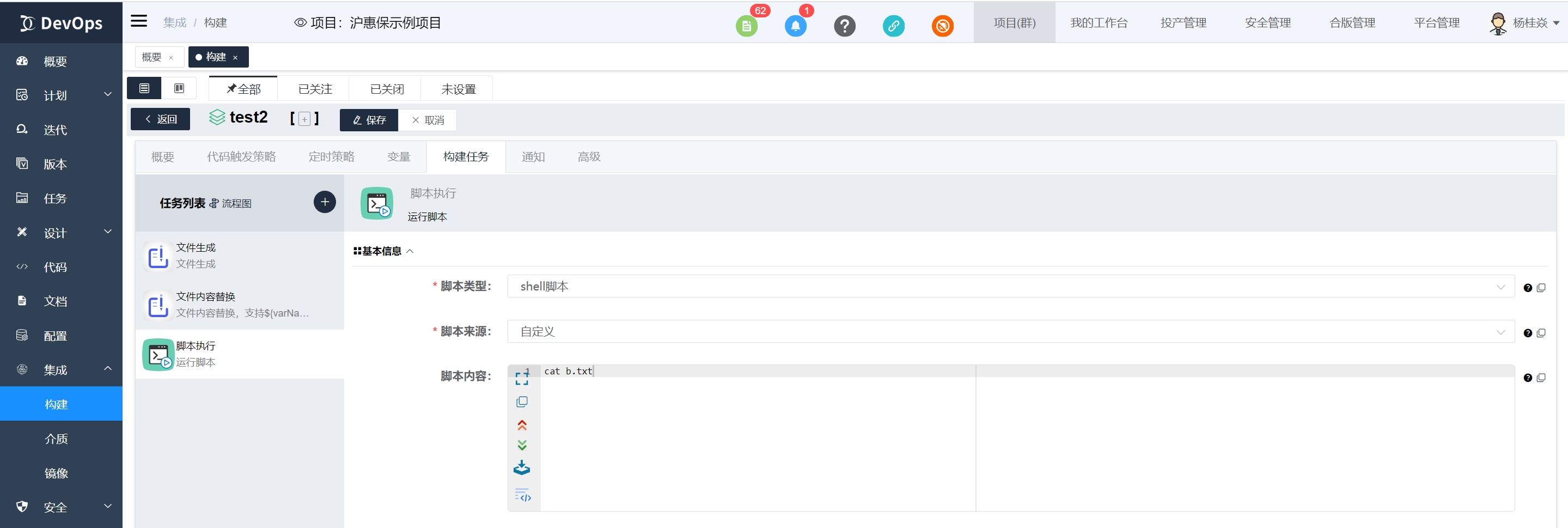Click the plus bracket icon next to test2
The image size is (1568, 528).
[x=304, y=119]
